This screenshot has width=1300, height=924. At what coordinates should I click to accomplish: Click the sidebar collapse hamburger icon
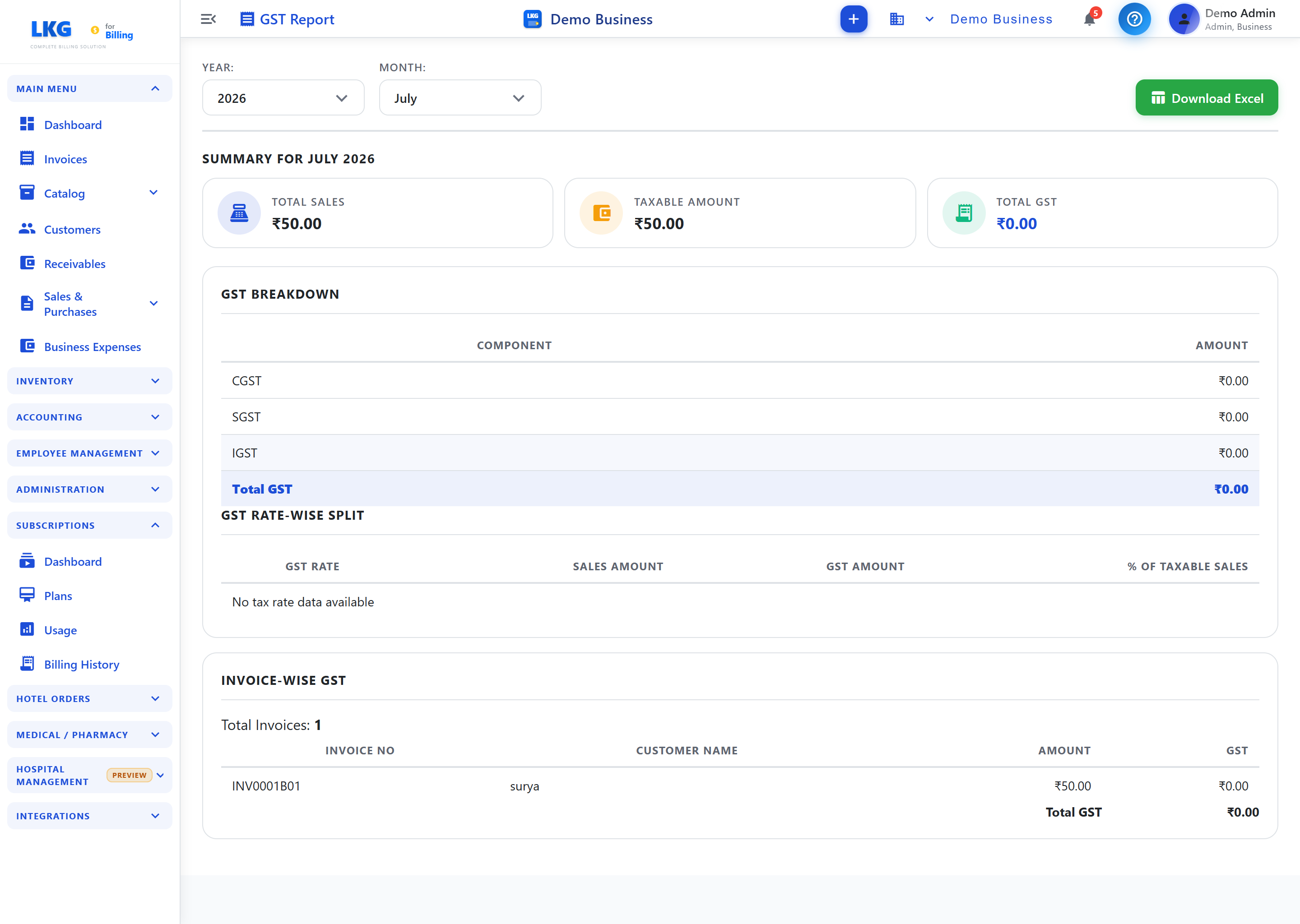(x=209, y=19)
